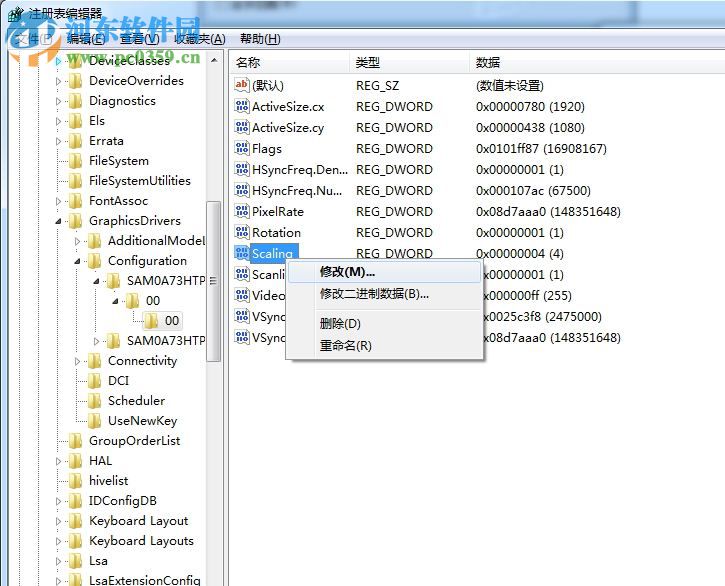Screen dimensions: 725x586
Task: Click the (默认) string value icon
Action: [x=242, y=85]
